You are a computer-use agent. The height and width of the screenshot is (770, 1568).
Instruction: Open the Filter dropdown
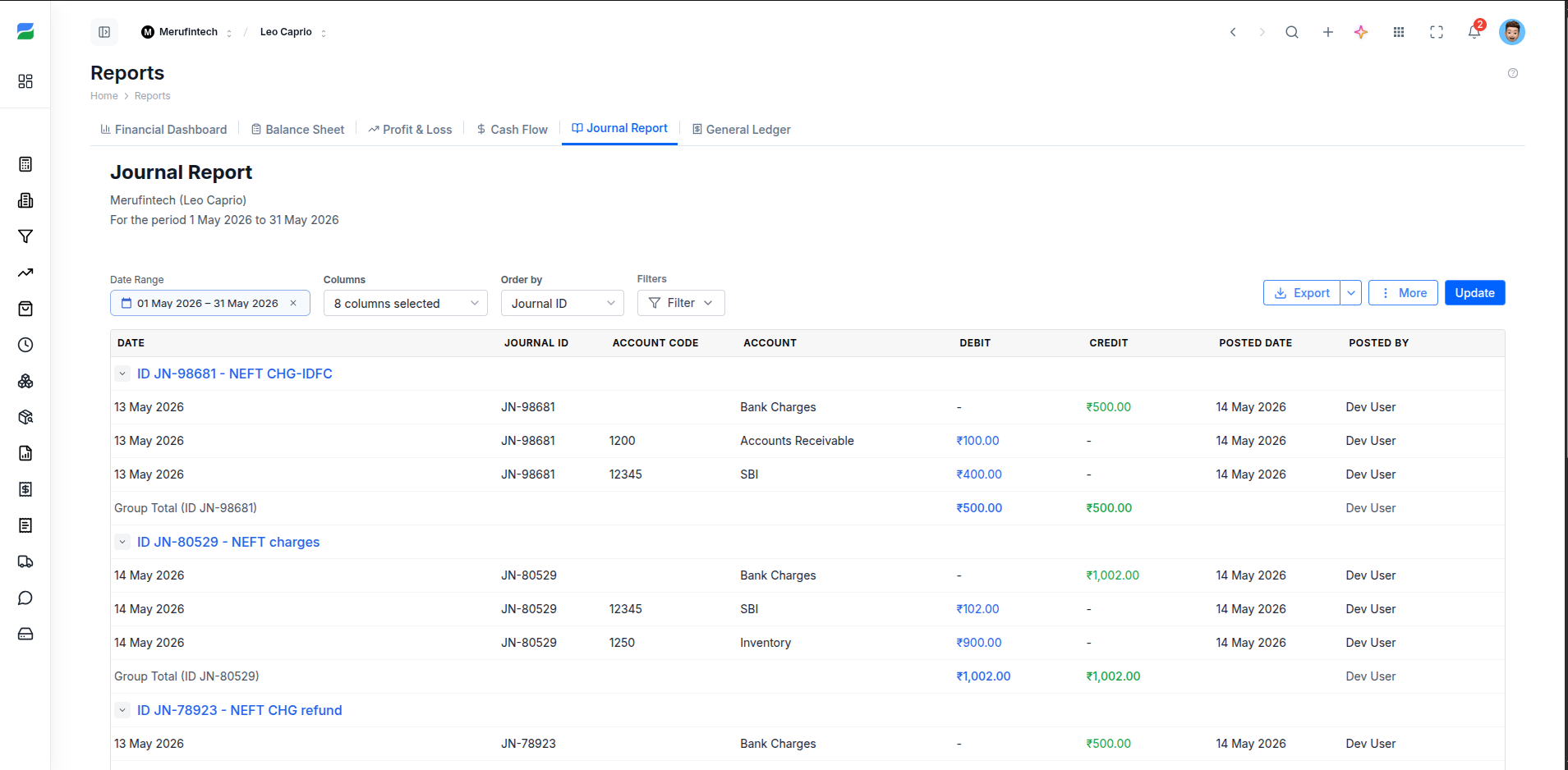(681, 303)
